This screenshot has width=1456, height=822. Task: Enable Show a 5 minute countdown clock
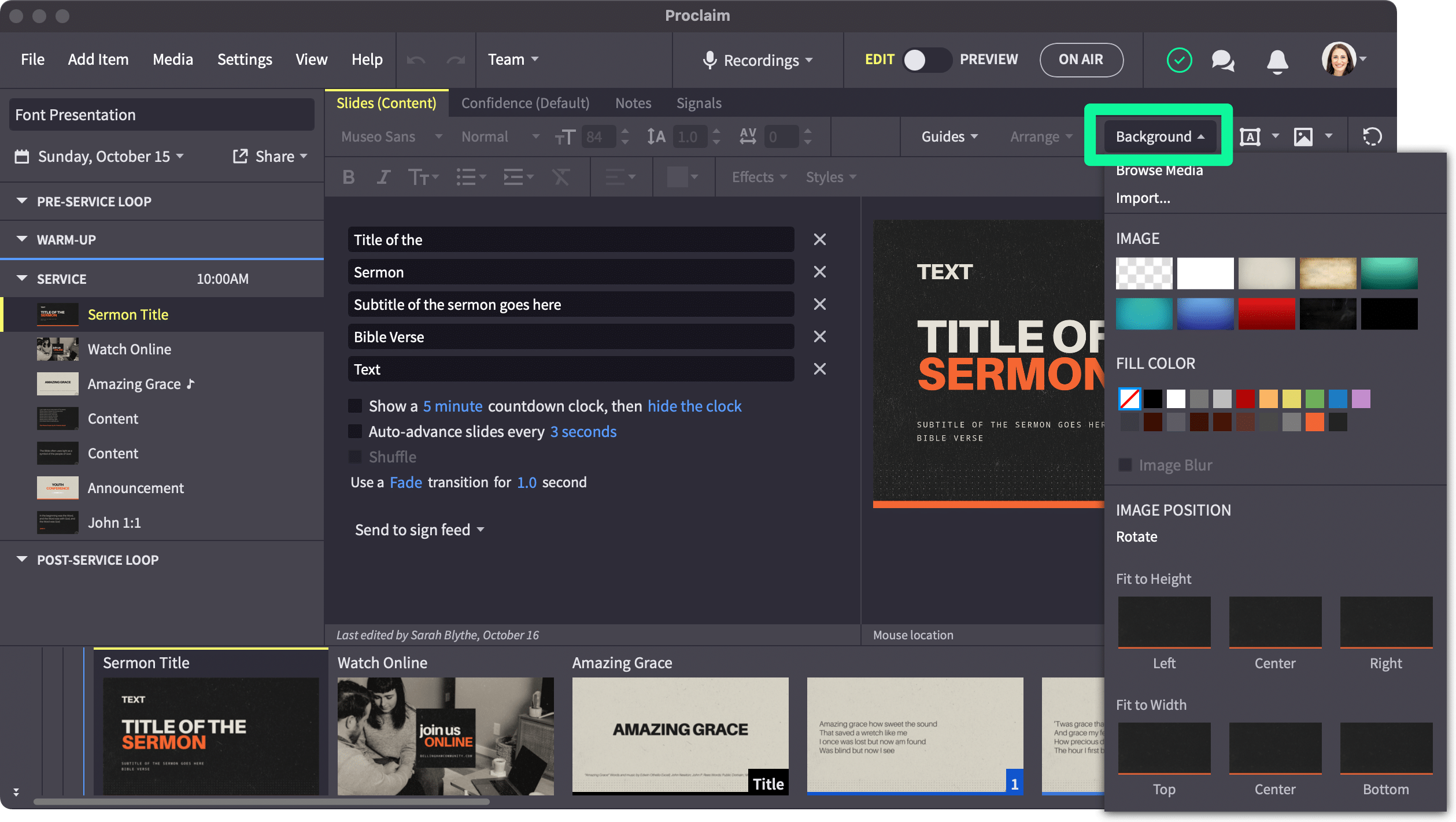[x=355, y=406]
